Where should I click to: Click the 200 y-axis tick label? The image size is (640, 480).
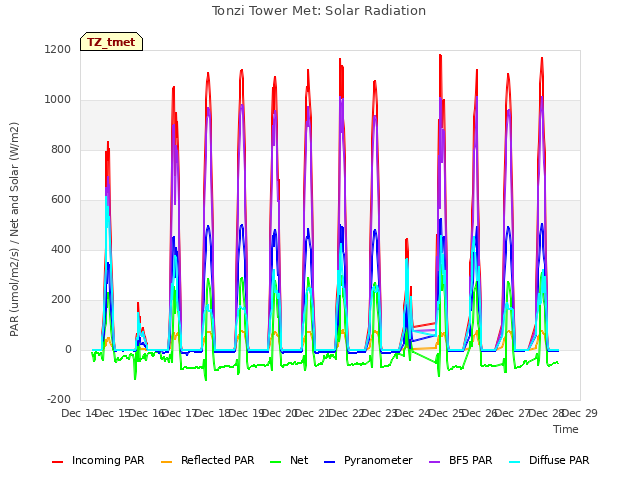point(61,300)
